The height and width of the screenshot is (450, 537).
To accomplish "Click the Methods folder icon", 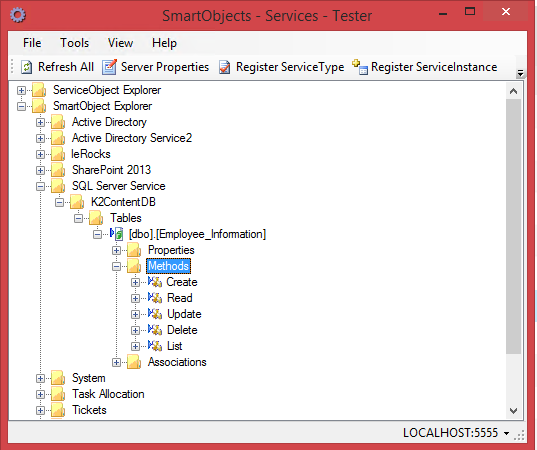I will 134,266.
